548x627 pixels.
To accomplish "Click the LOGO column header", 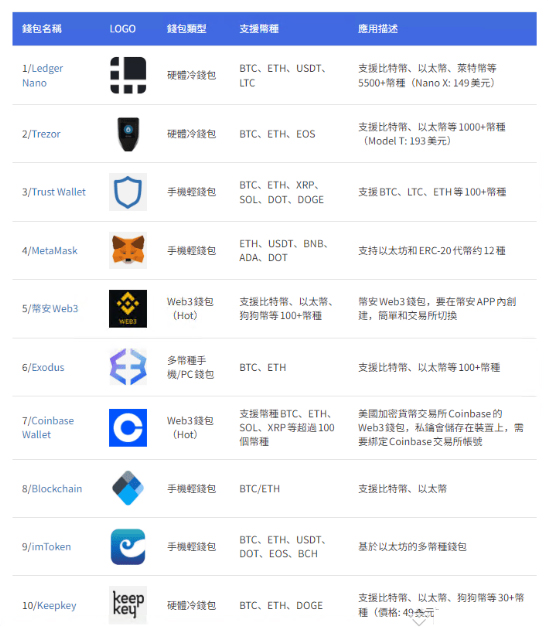I will [122, 29].
